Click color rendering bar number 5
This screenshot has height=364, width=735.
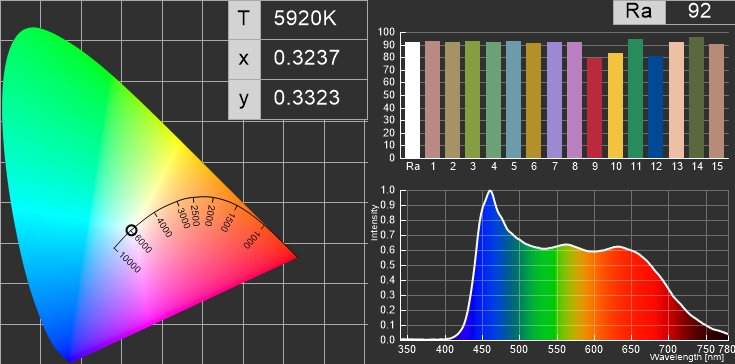pyautogui.click(x=514, y=100)
